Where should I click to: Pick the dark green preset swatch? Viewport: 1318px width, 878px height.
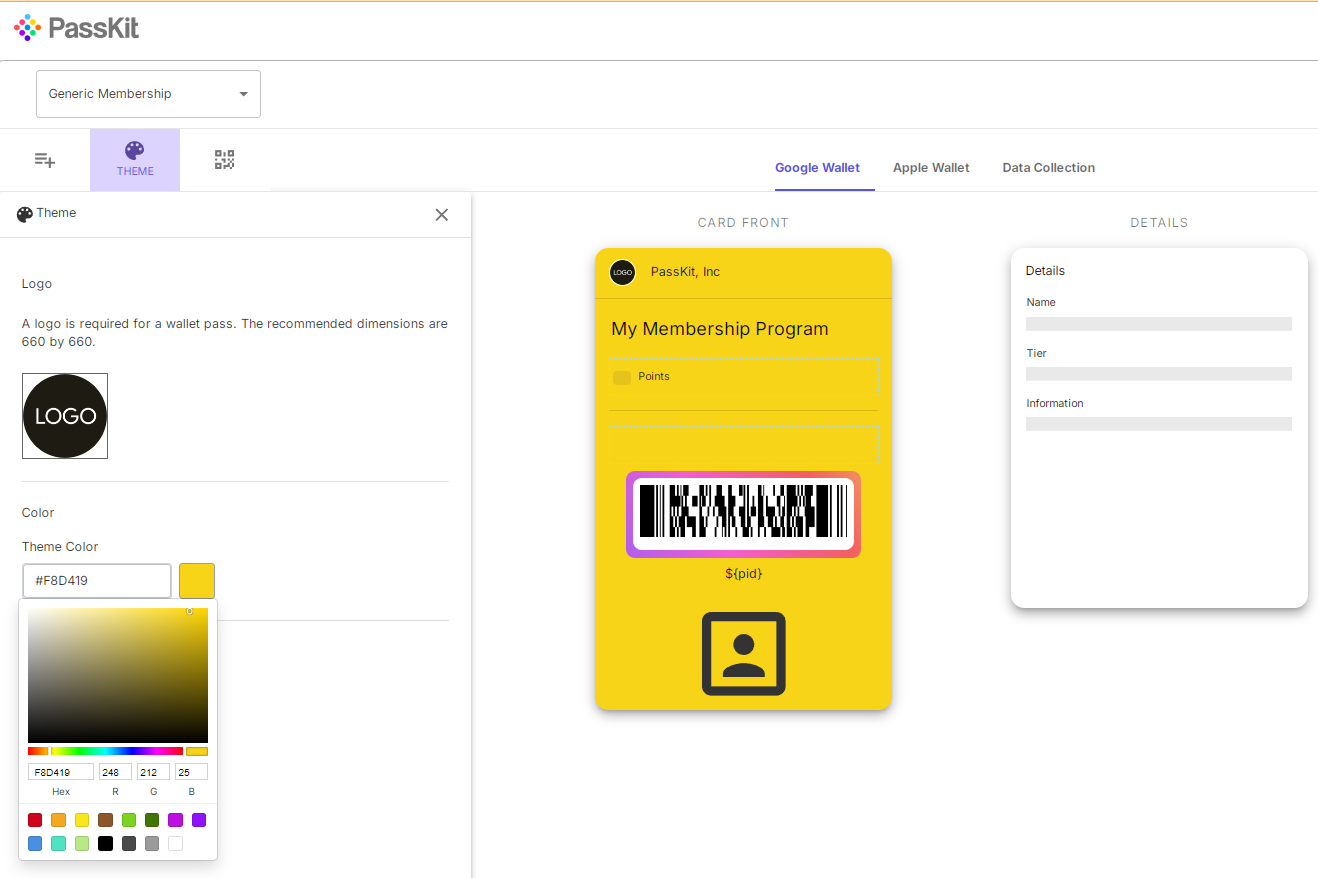[x=152, y=820]
